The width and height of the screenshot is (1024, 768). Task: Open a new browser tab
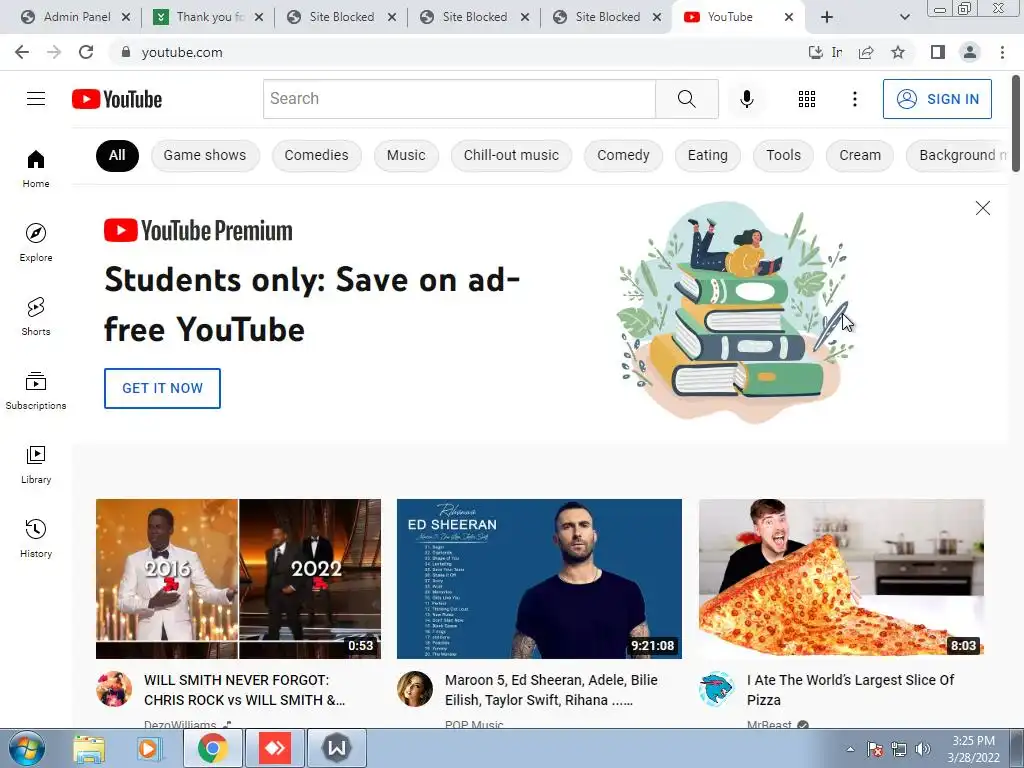[827, 17]
